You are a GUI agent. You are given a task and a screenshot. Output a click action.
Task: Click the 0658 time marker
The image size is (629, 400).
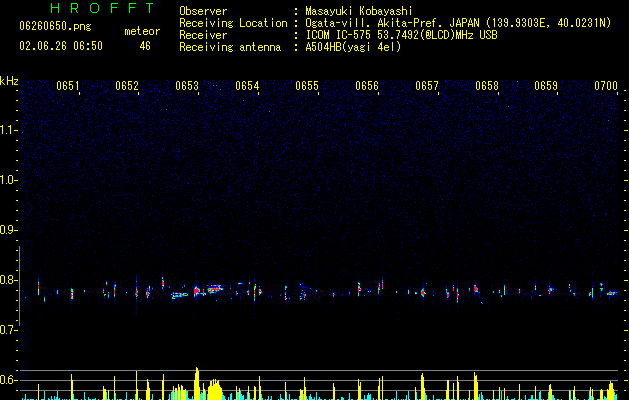point(487,86)
